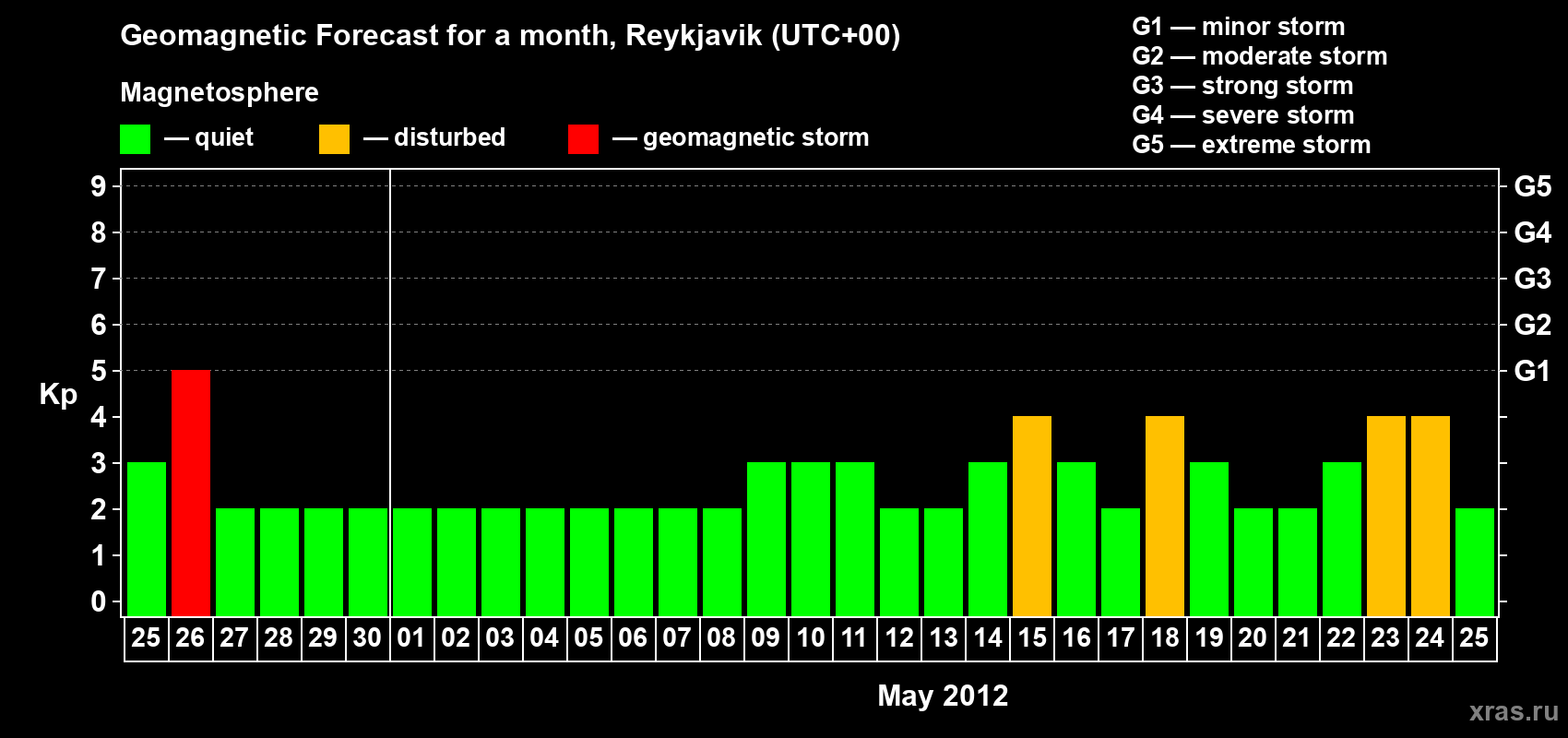
Task: Click date cell 30 on the axis
Action: point(368,638)
